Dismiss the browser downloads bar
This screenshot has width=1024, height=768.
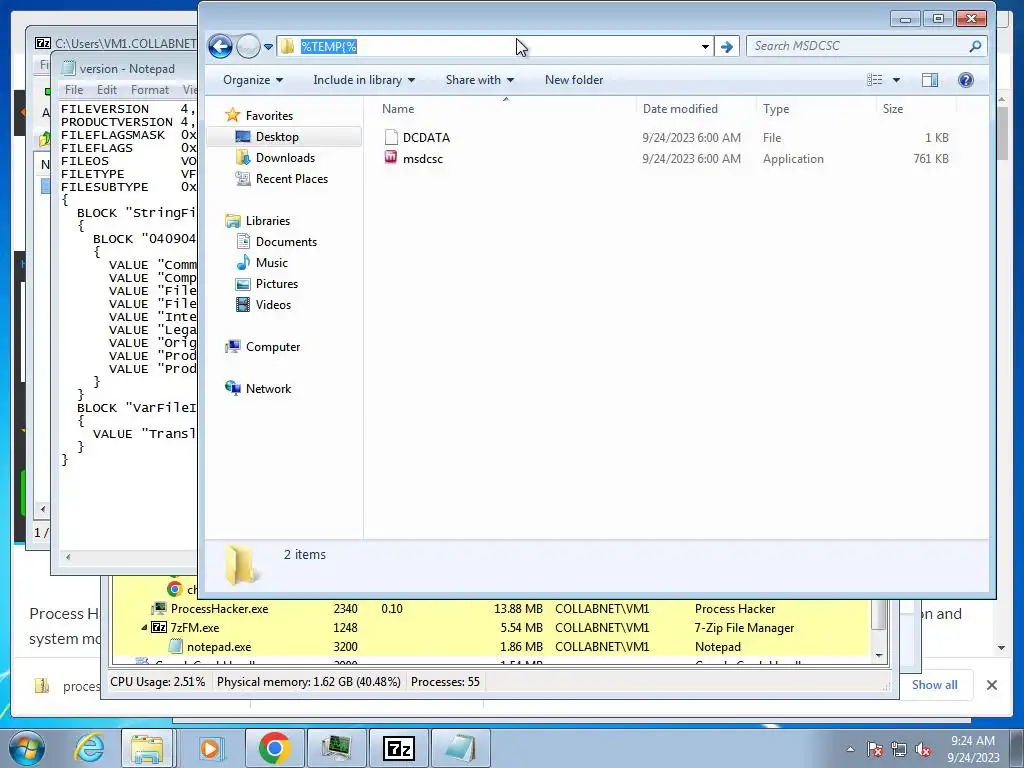(x=991, y=685)
